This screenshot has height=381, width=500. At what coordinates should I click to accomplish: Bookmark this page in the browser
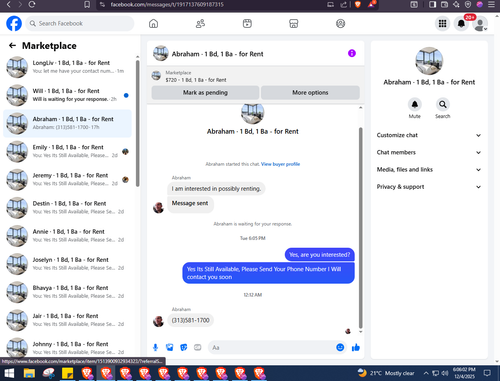pos(87,5)
